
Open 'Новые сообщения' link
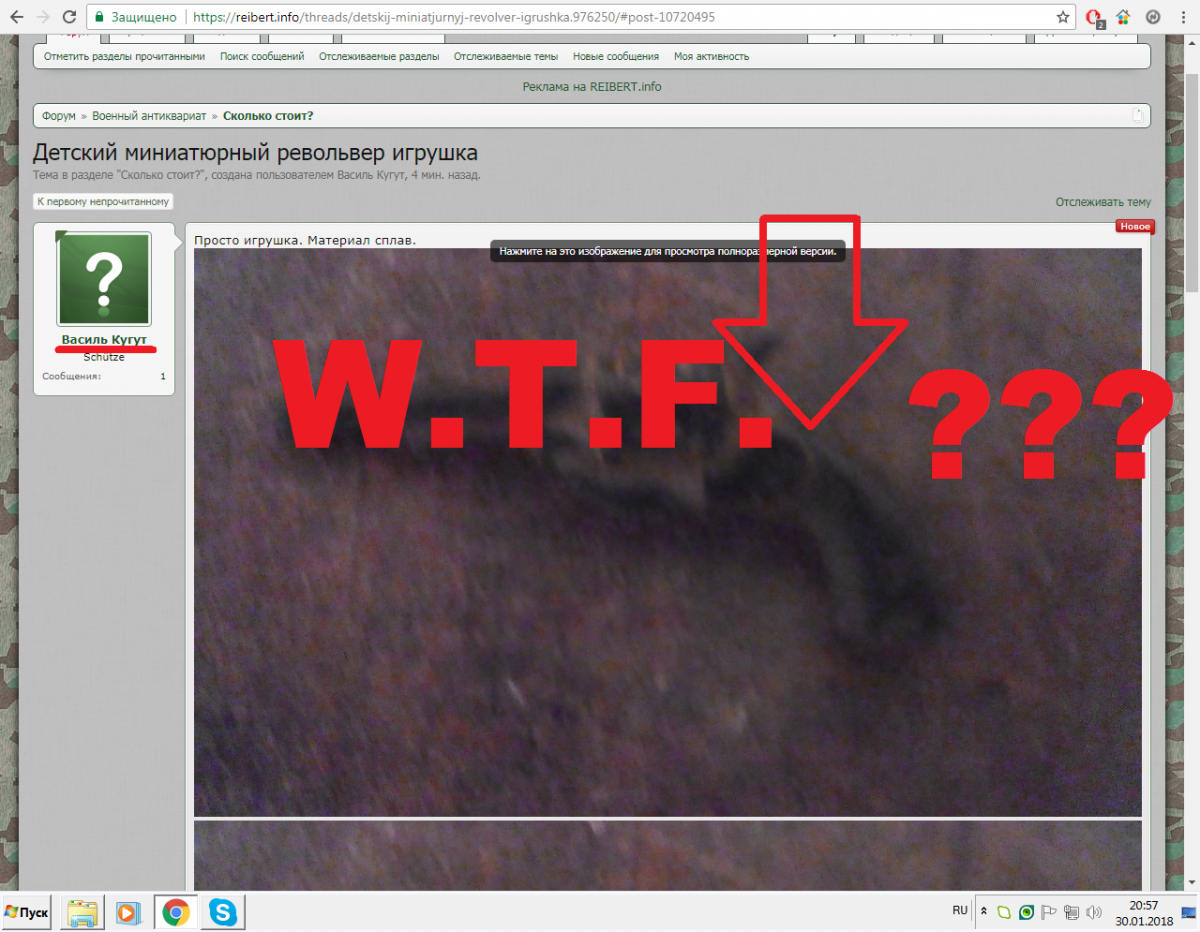coord(616,57)
